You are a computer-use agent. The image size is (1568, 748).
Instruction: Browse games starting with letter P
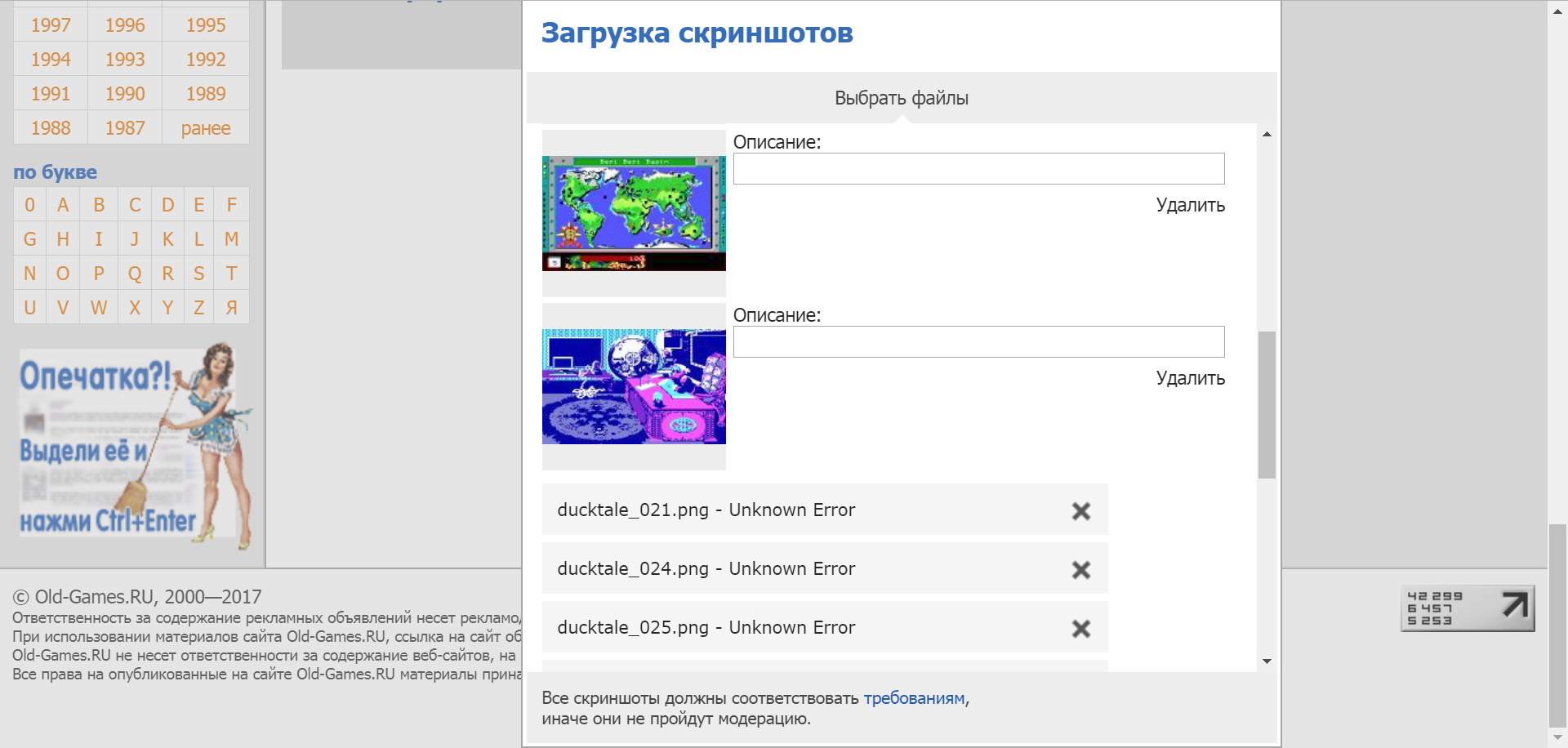(x=99, y=274)
